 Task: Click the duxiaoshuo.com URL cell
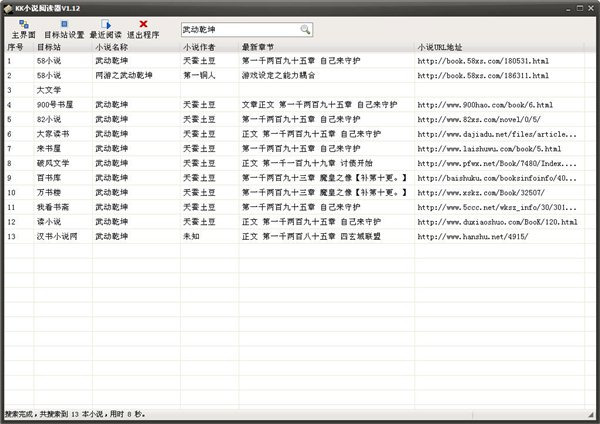497,222
